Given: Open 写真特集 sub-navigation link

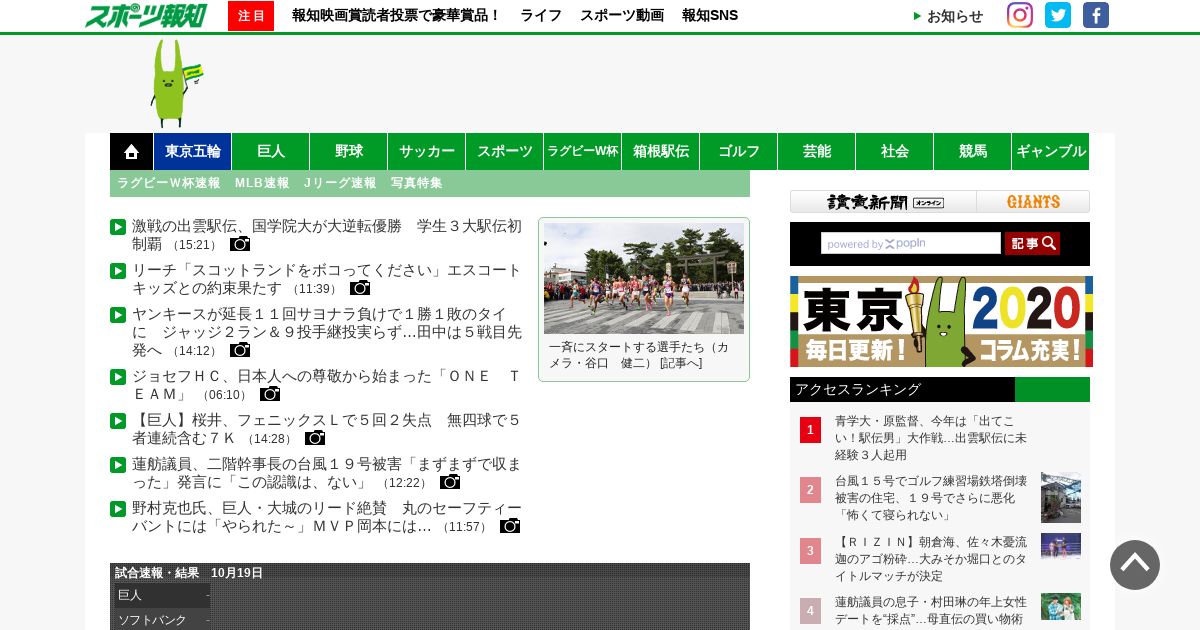Looking at the screenshot, I should (416, 183).
